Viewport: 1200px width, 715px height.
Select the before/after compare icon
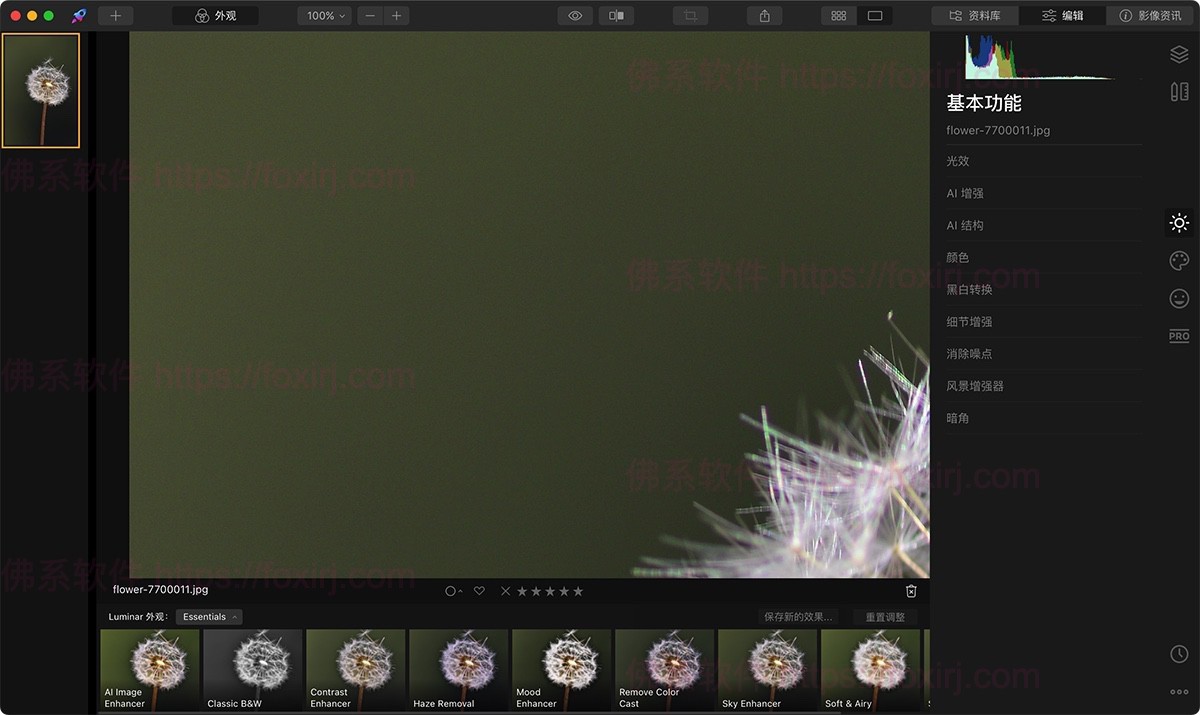(616, 15)
